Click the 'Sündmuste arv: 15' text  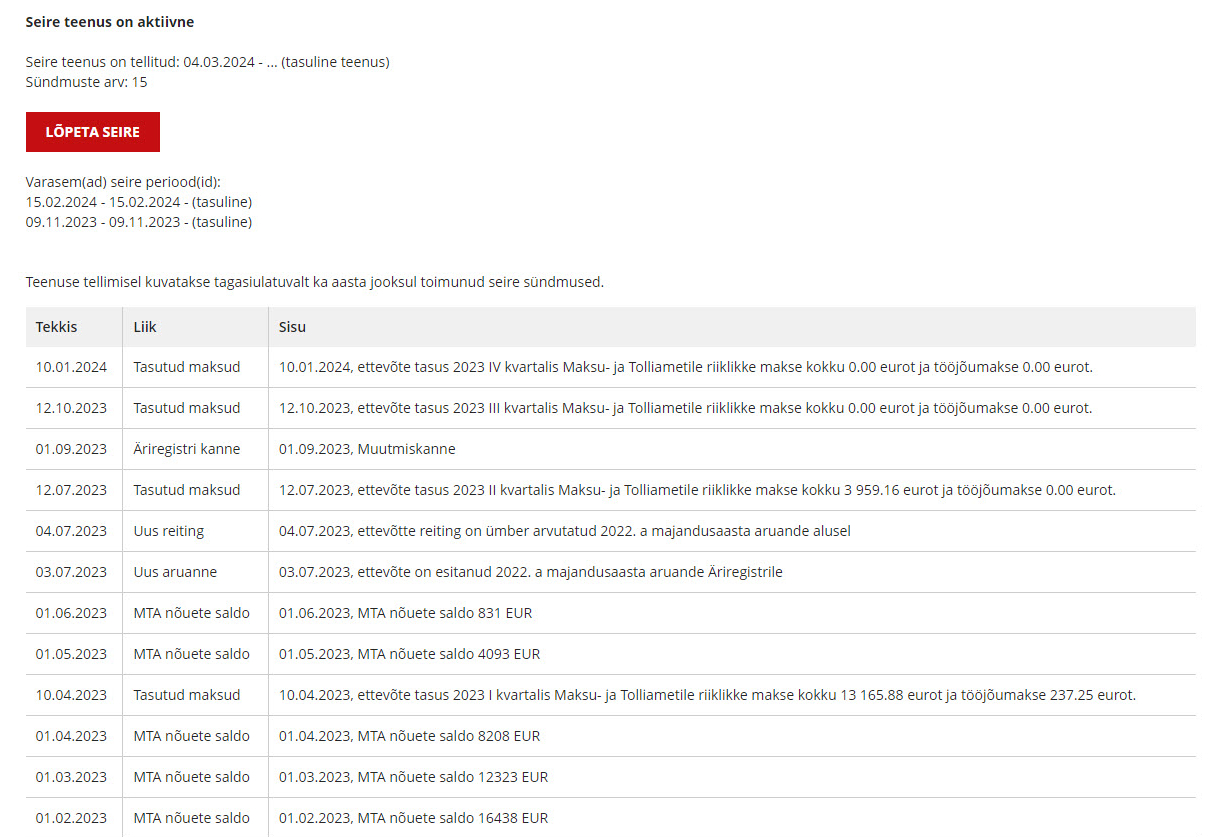coord(87,82)
